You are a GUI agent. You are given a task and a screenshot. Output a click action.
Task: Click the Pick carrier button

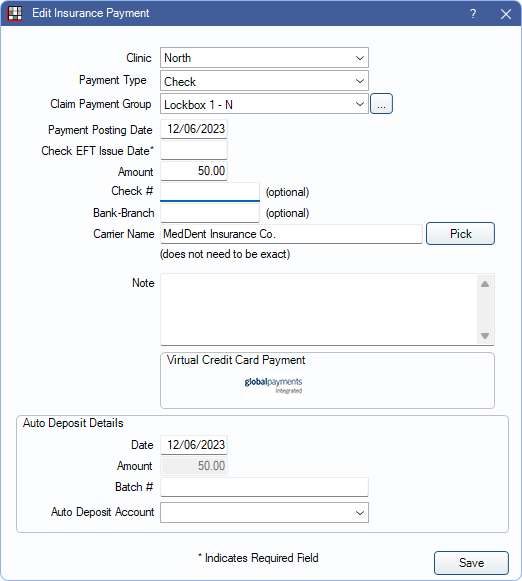pos(460,234)
